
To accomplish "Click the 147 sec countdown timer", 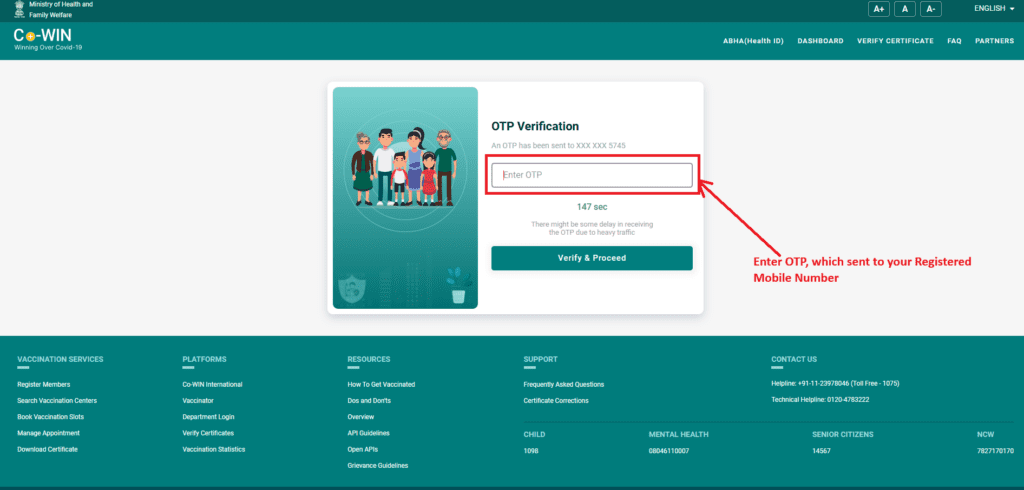I will pos(592,207).
